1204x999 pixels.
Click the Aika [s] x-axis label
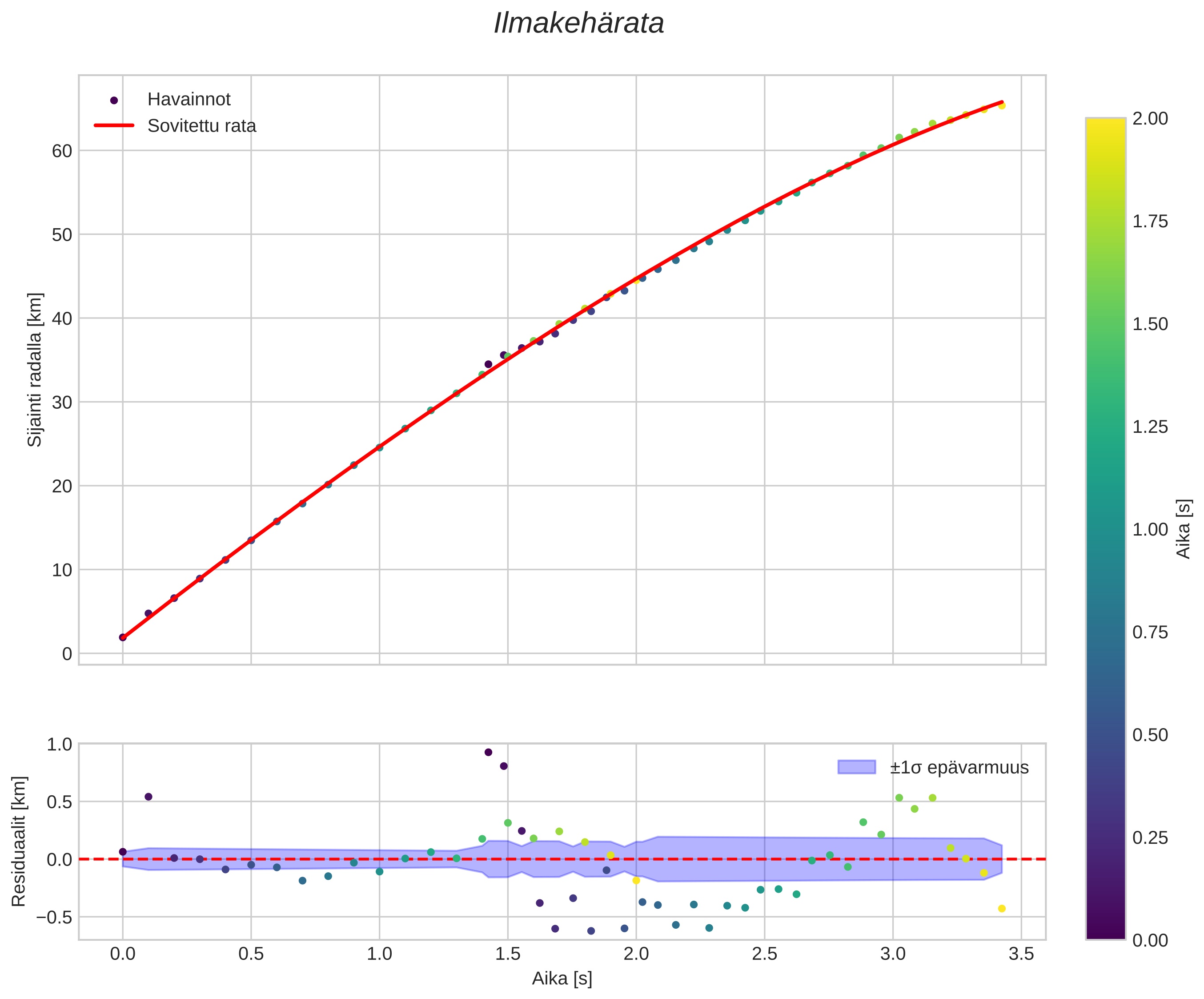(x=562, y=979)
